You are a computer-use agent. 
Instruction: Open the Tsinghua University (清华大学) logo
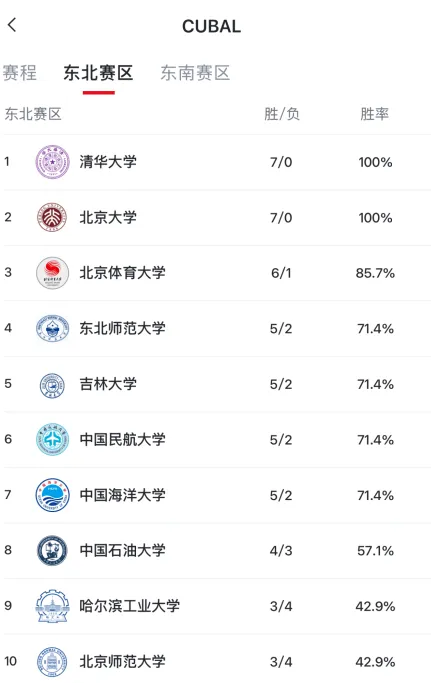(52, 162)
